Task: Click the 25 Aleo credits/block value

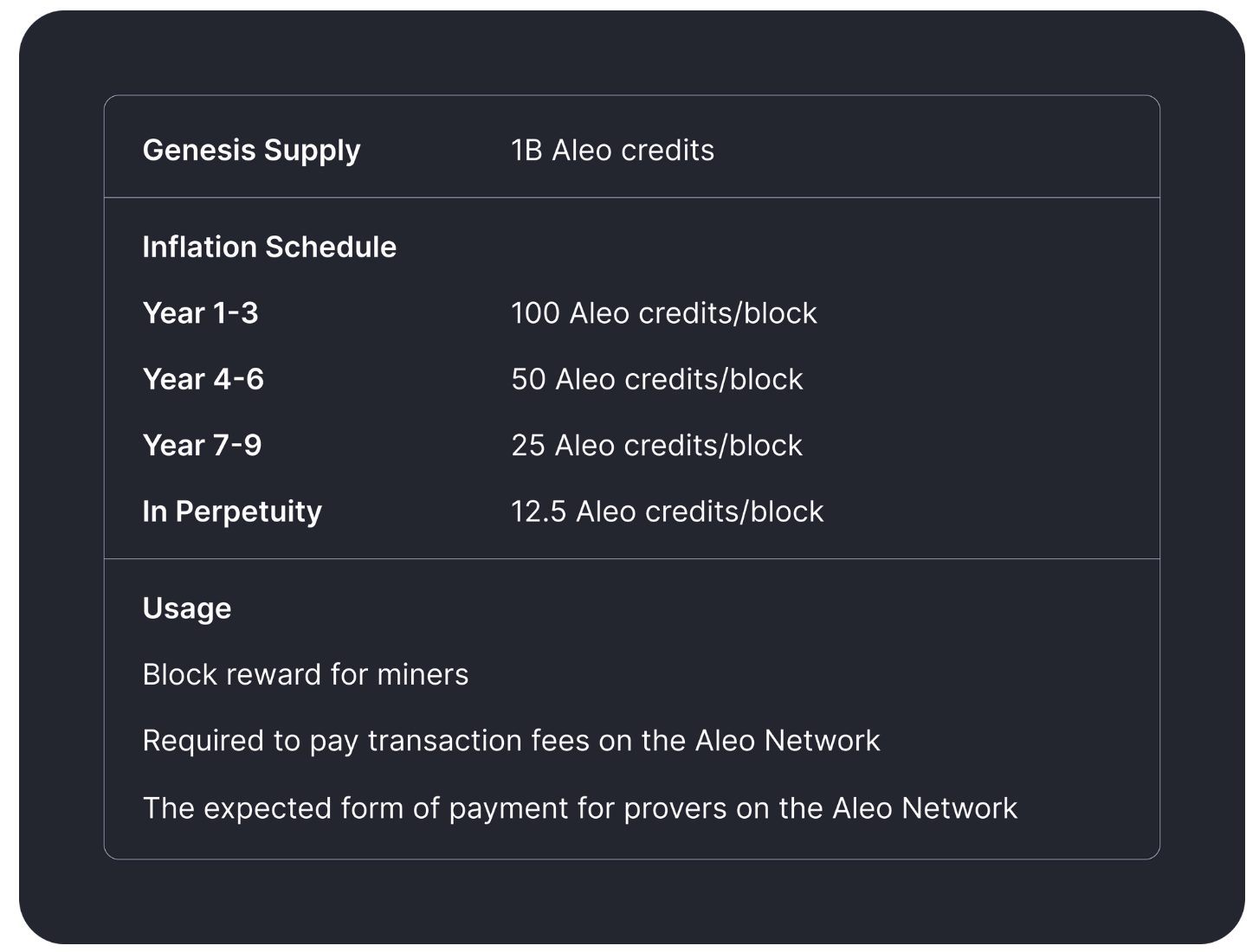Action: [x=656, y=446]
